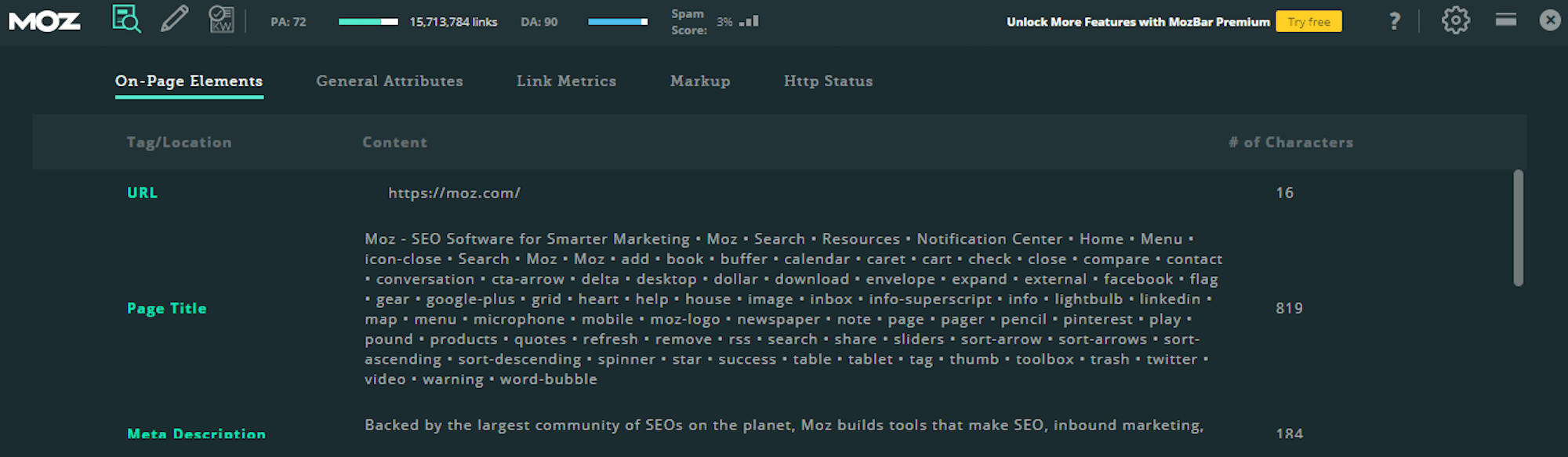Click the Spam Score label

coord(688,22)
